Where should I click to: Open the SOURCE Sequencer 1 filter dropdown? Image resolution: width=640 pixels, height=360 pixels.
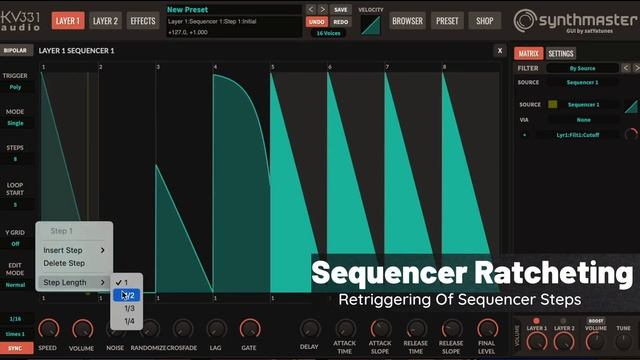(582, 82)
